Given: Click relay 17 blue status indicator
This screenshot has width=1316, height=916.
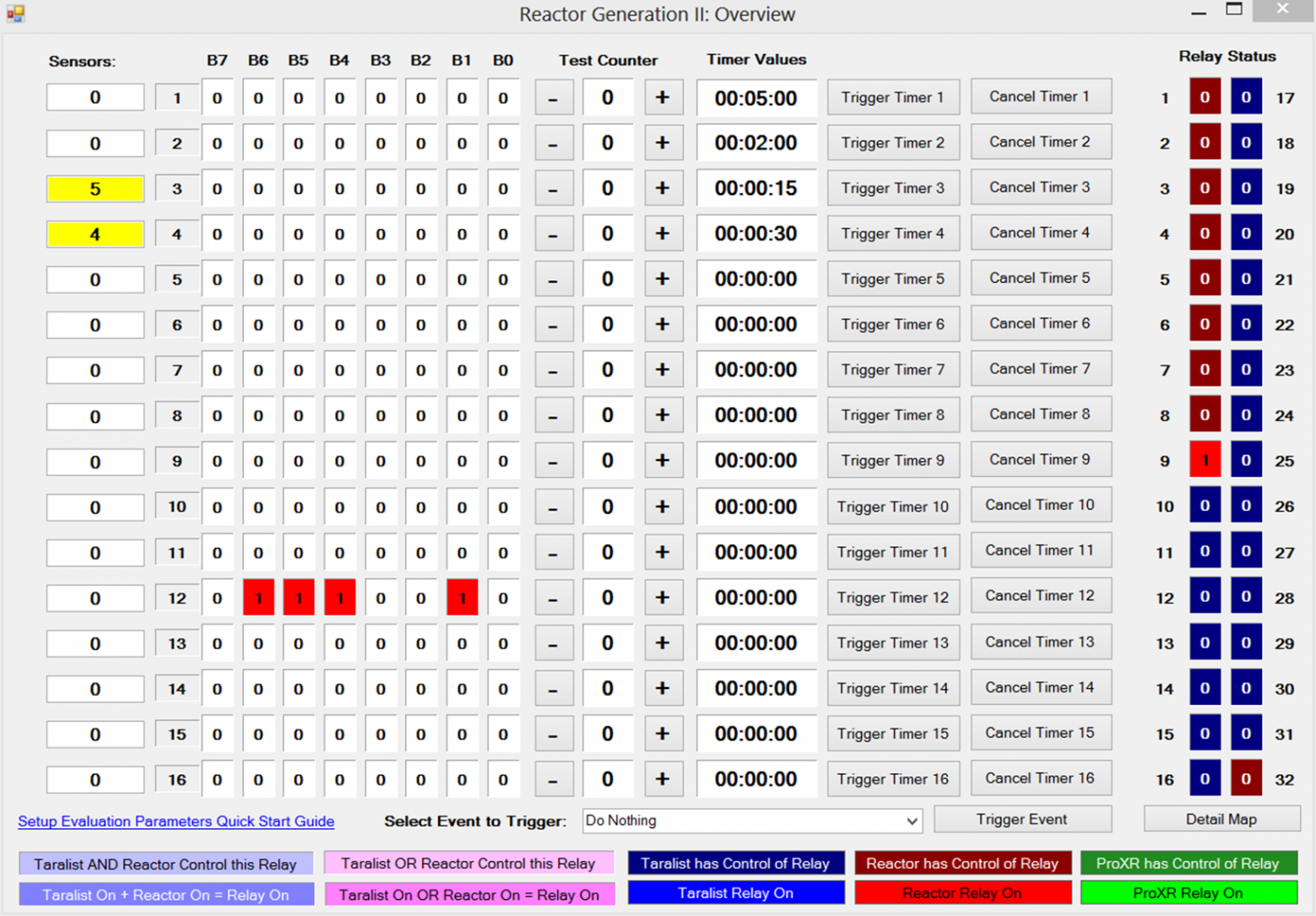Looking at the screenshot, I should [x=1246, y=98].
